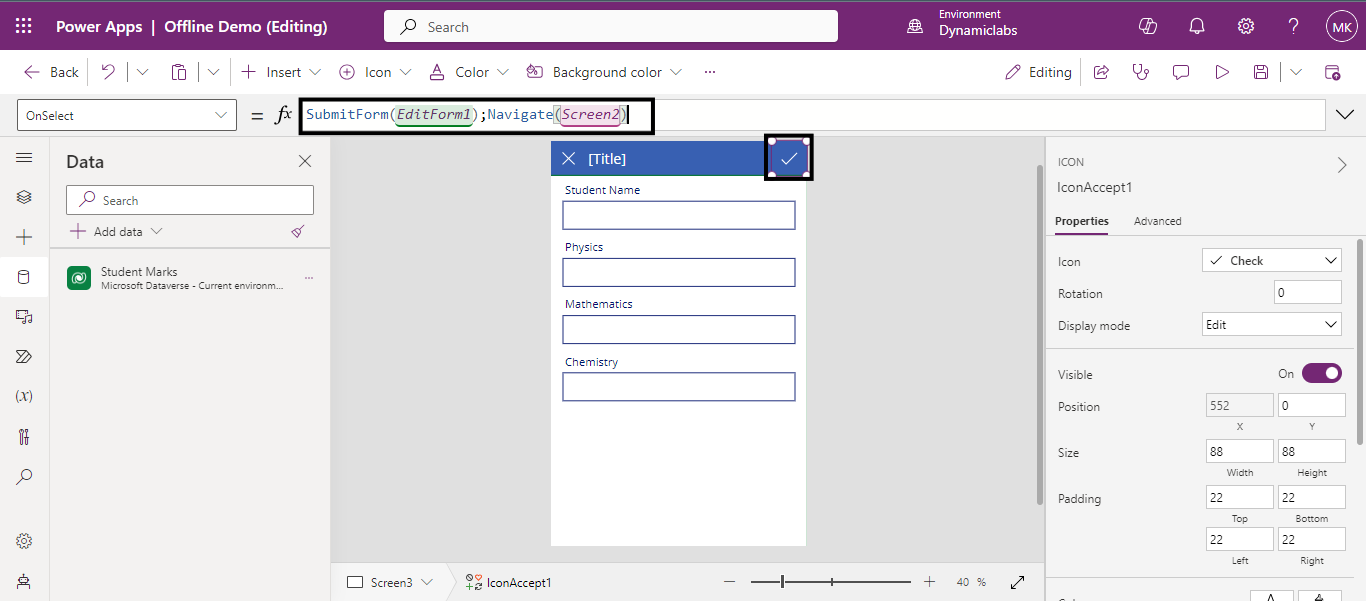Open the Copilot icon in header
This screenshot has width=1366, height=601.
coord(1148,27)
